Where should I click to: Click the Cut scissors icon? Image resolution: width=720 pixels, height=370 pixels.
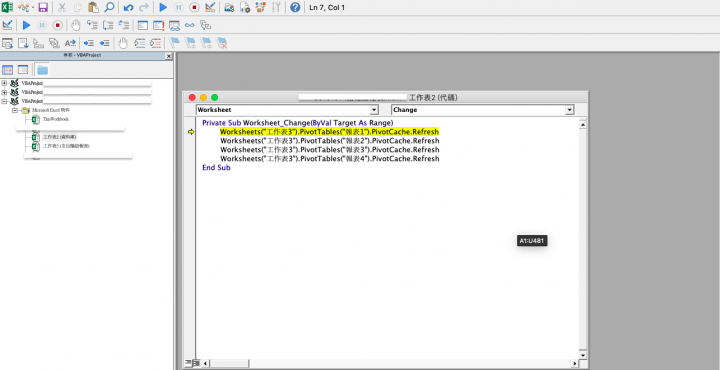pyautogui.click(x=62, y=7)
